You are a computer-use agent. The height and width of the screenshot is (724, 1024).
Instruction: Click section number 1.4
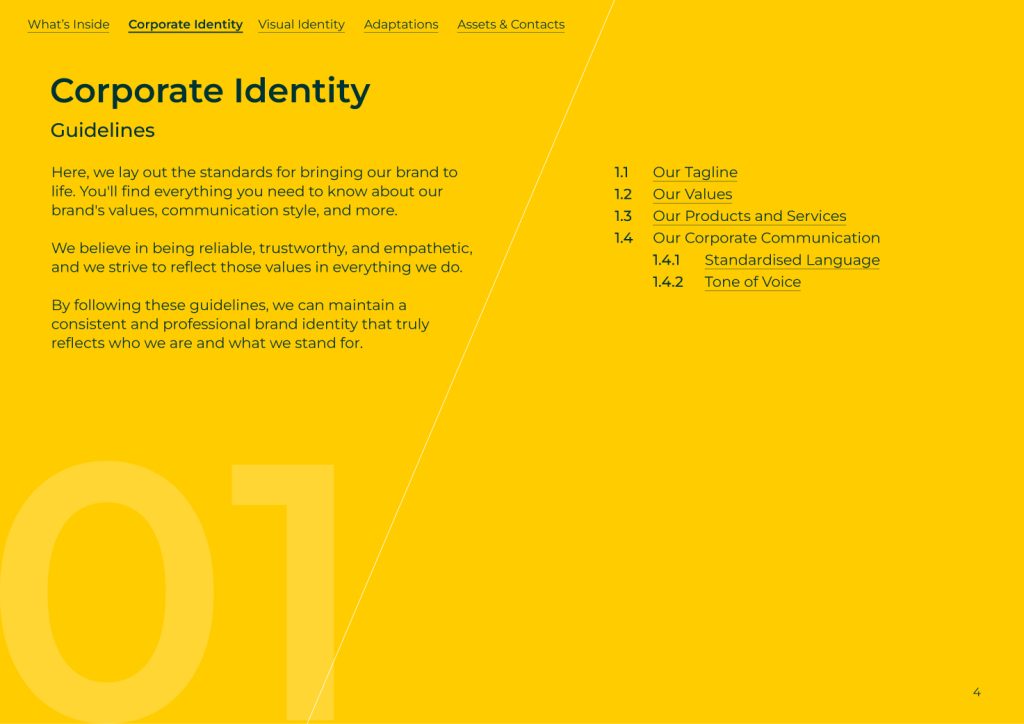click(623, 239)
